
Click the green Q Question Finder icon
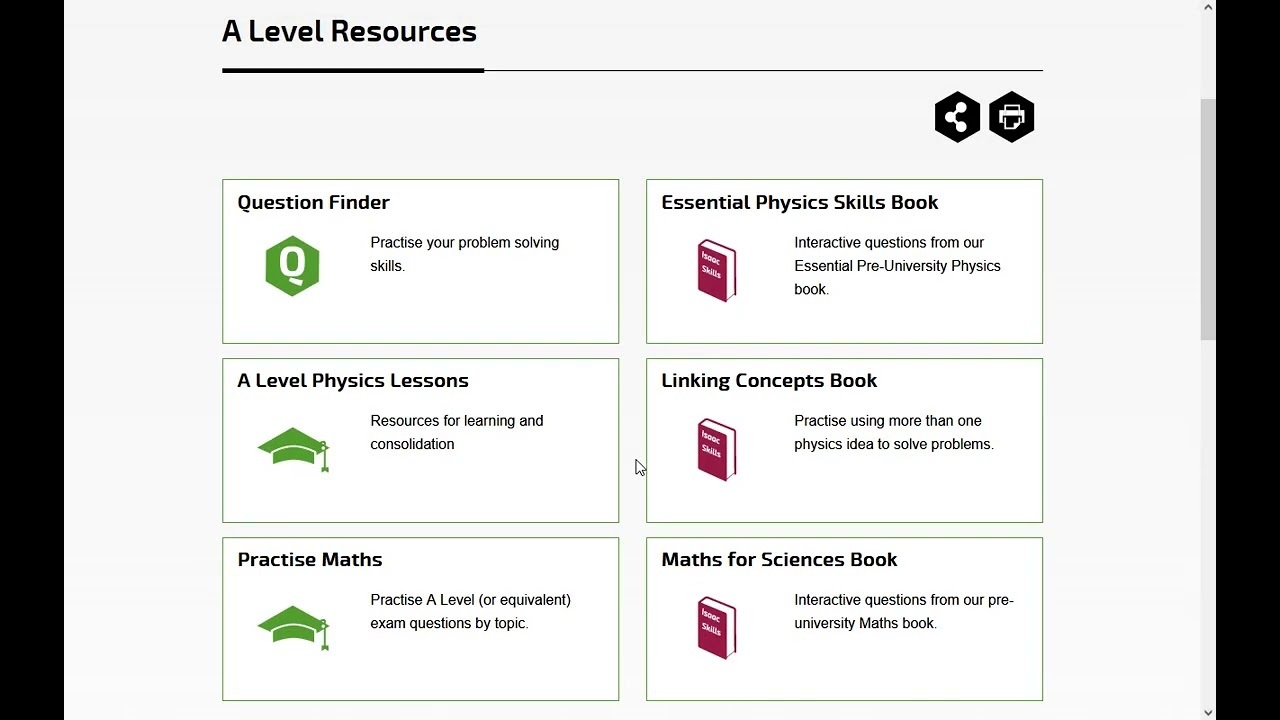point(292,266)
